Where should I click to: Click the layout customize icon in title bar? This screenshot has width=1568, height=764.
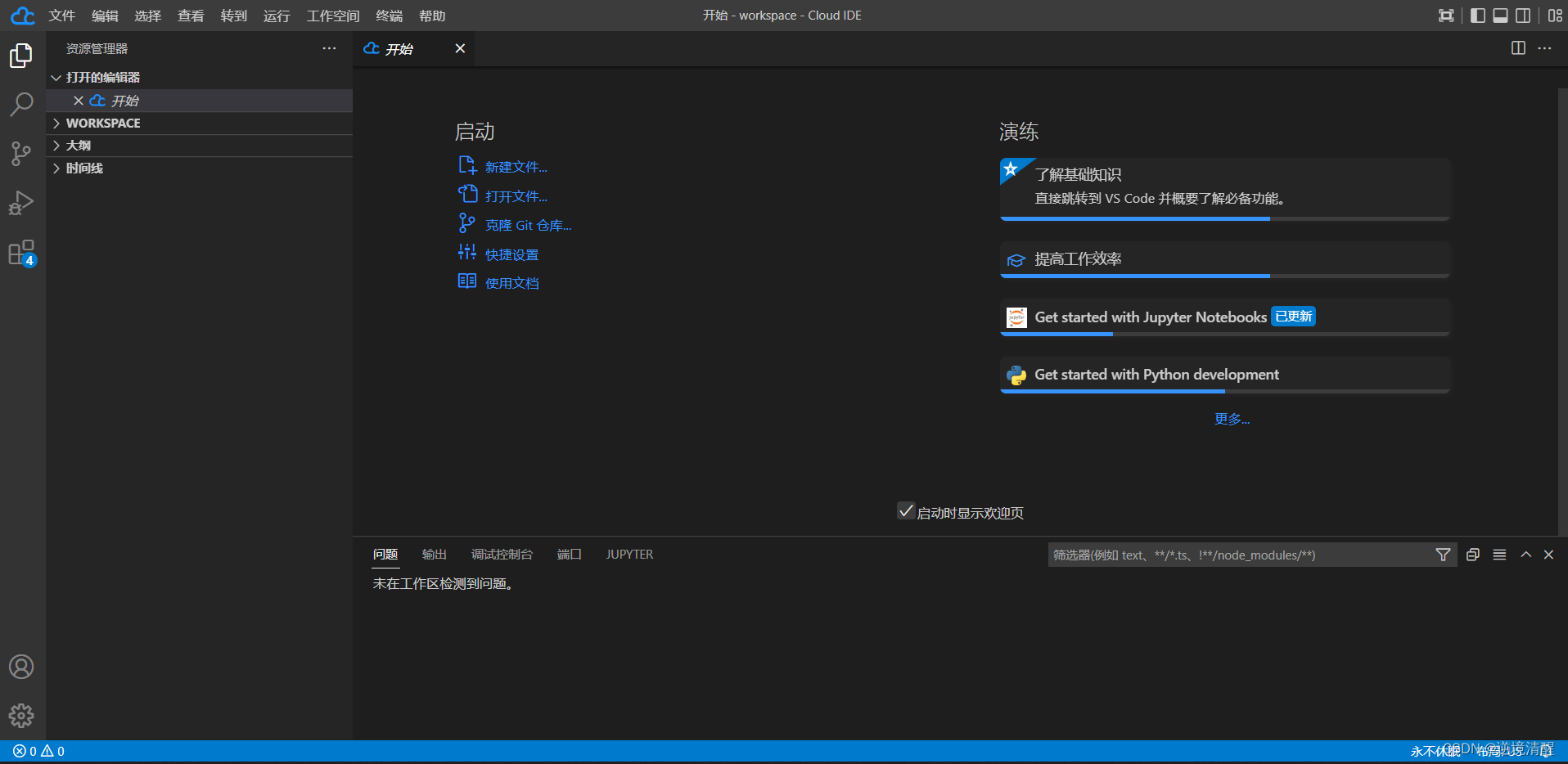click(1446, 16)
